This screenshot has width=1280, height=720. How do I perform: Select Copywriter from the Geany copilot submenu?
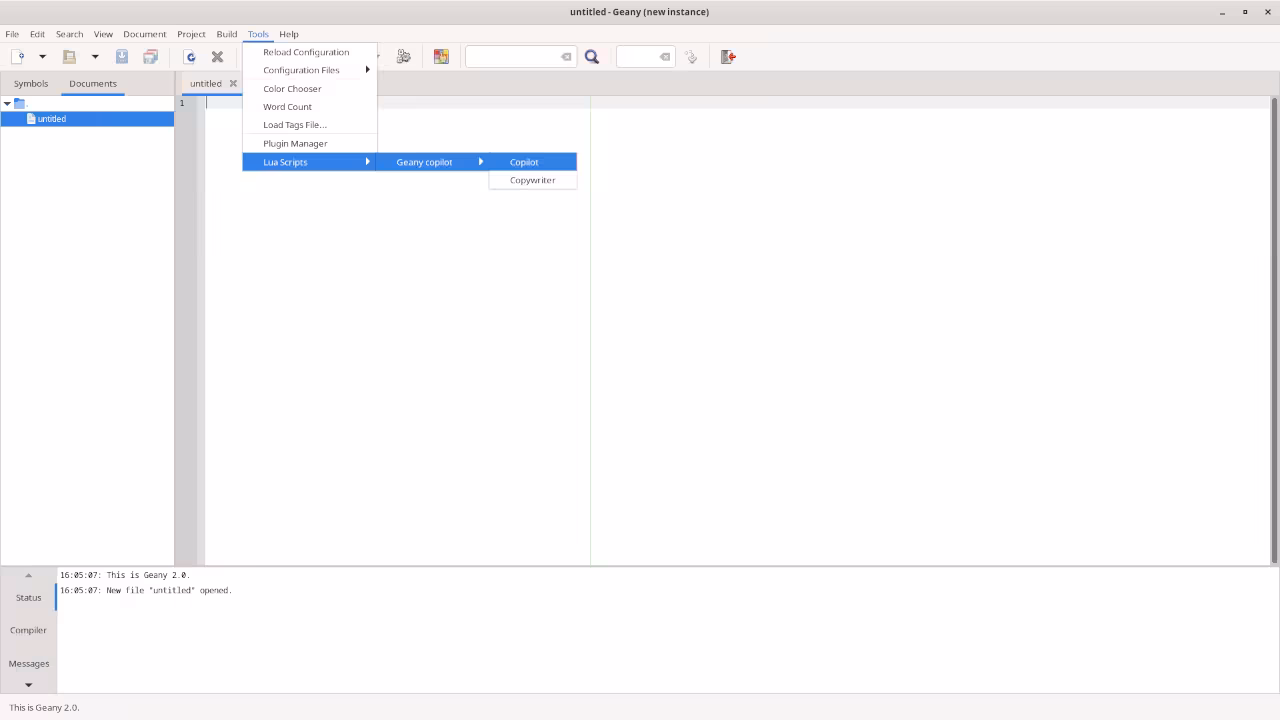pos(532,180)
